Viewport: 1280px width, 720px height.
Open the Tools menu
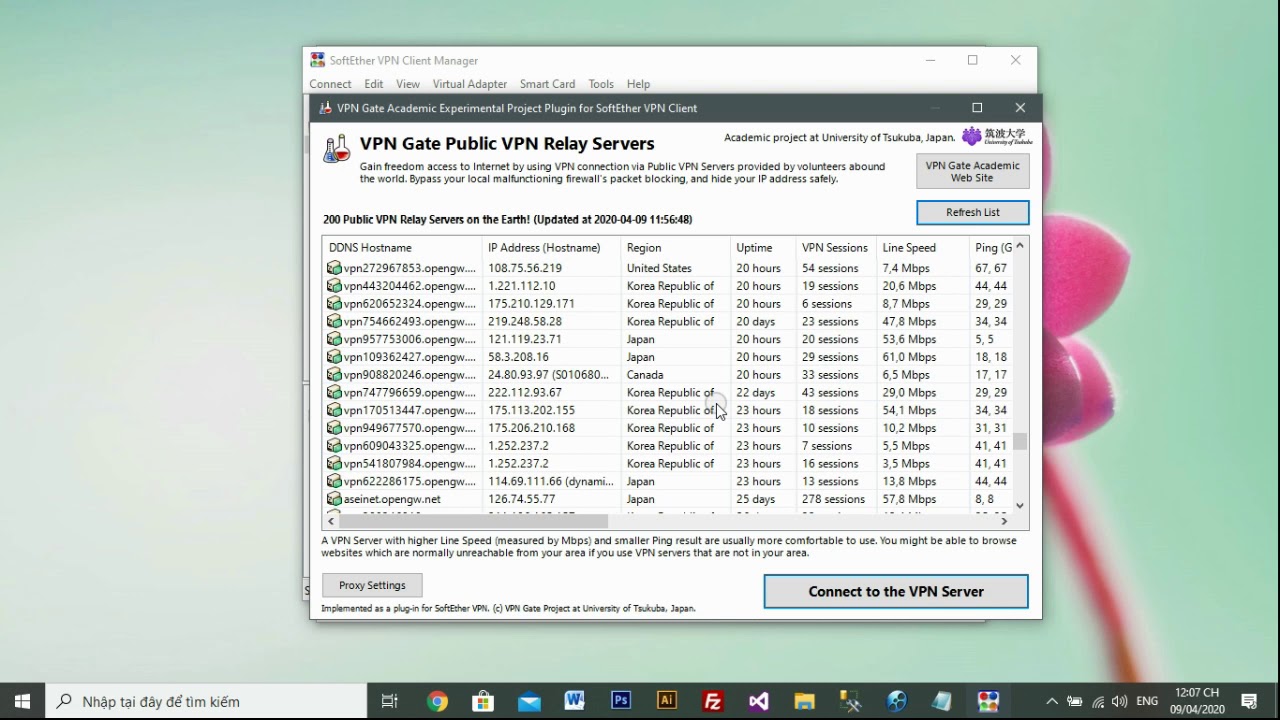(601, 84)
